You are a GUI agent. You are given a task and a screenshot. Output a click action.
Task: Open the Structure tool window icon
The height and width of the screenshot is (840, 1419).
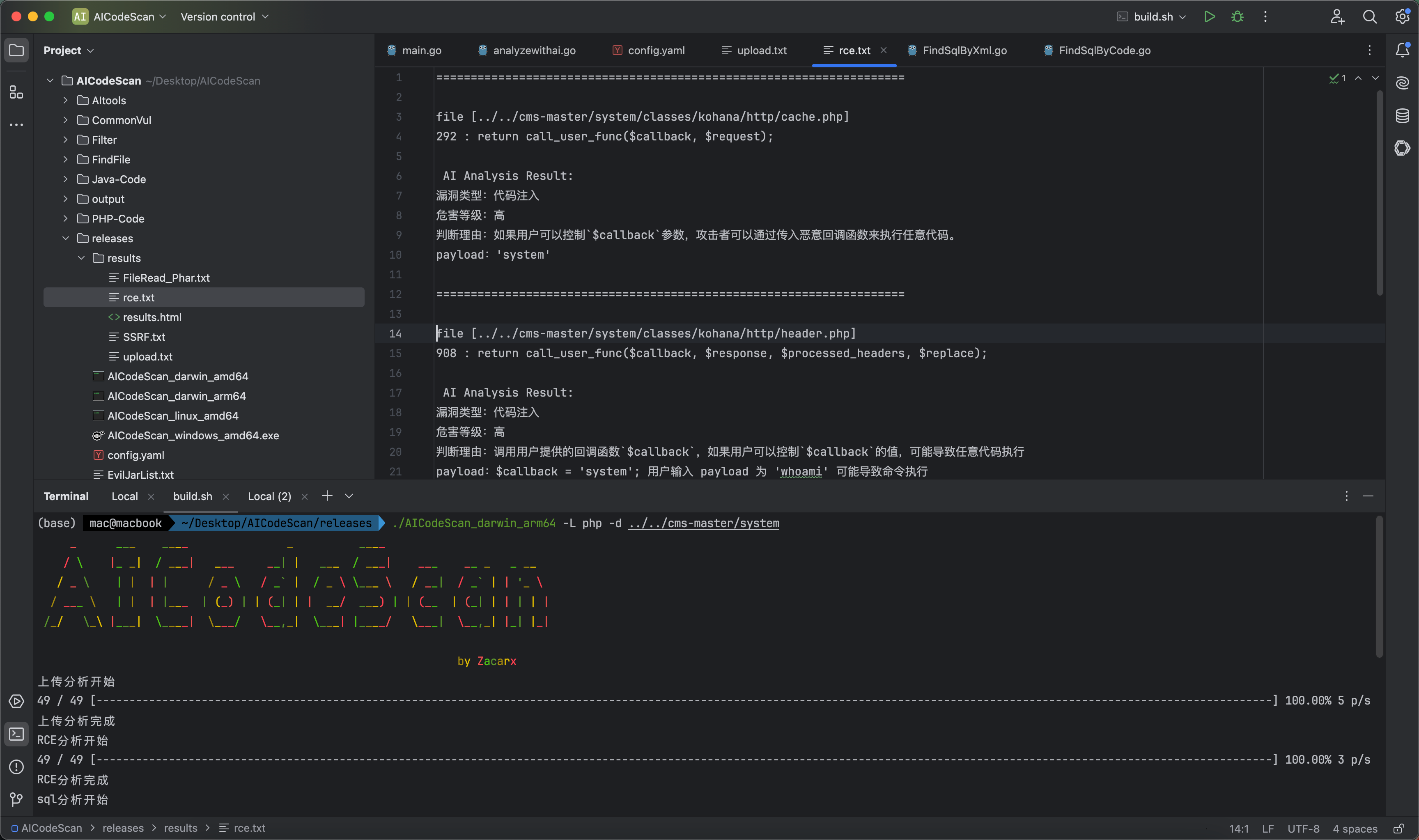pyautogui.click(x=16, y=92)
